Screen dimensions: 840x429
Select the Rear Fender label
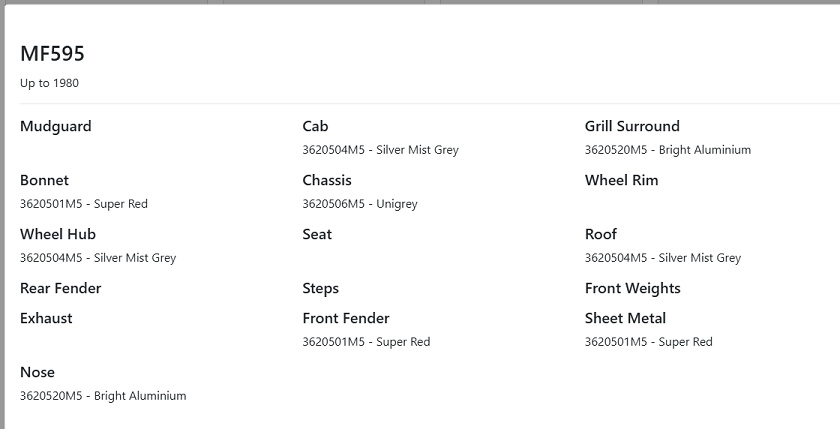point(60,288)
